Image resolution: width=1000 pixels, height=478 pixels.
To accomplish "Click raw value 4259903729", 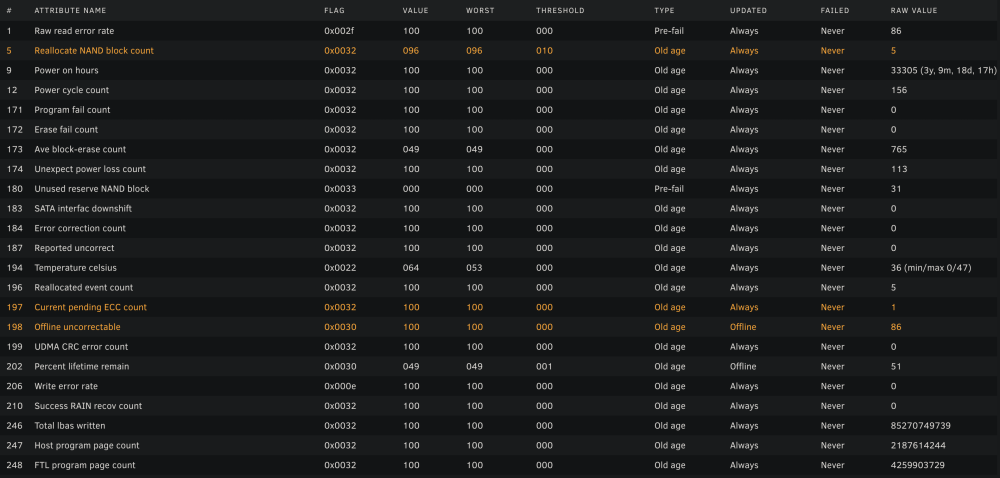I will [x=918, y=465].
